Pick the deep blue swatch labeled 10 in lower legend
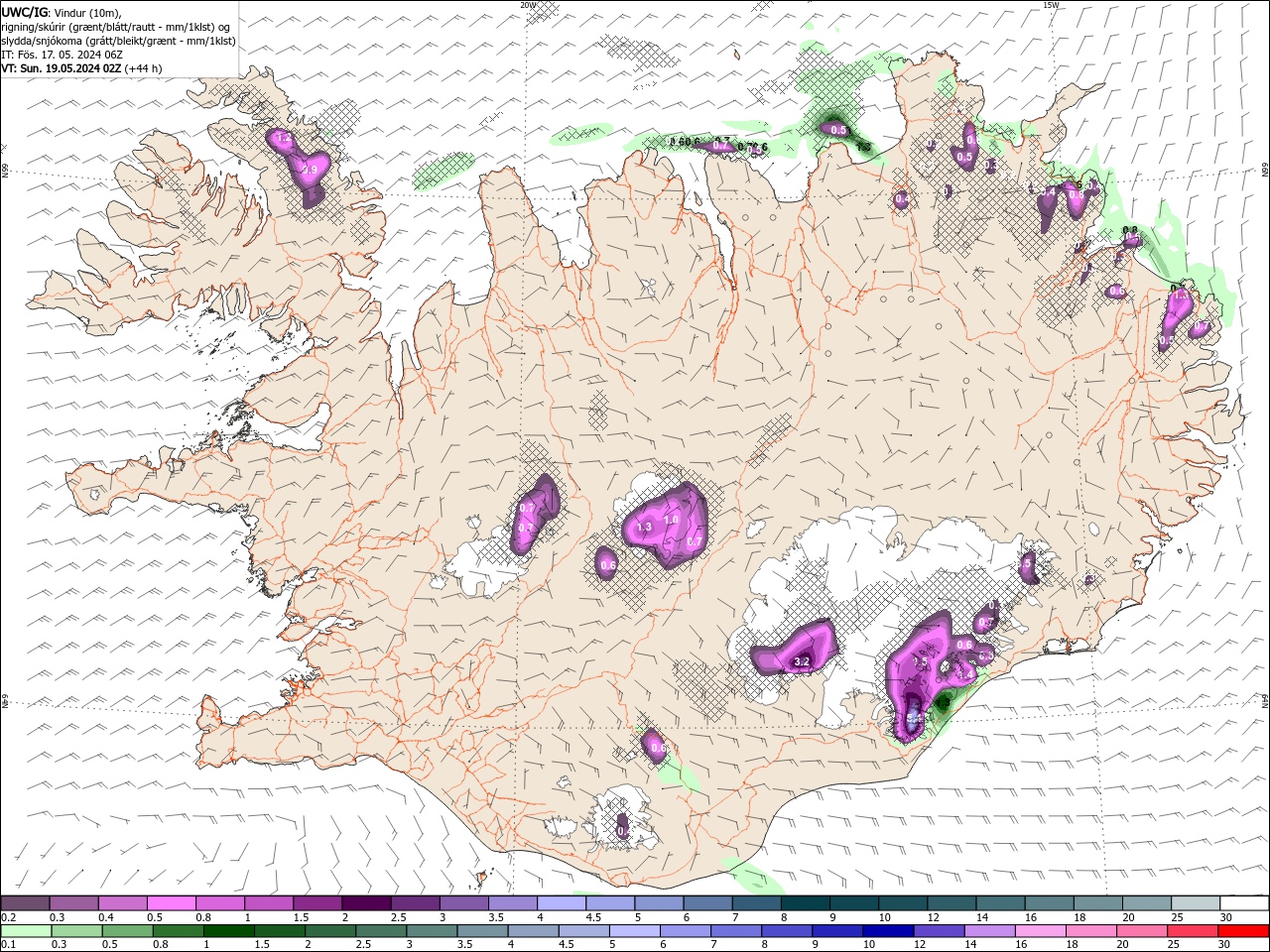This screenshot has width=1270, height=952. pyautogui.click(x=889, y=931)
